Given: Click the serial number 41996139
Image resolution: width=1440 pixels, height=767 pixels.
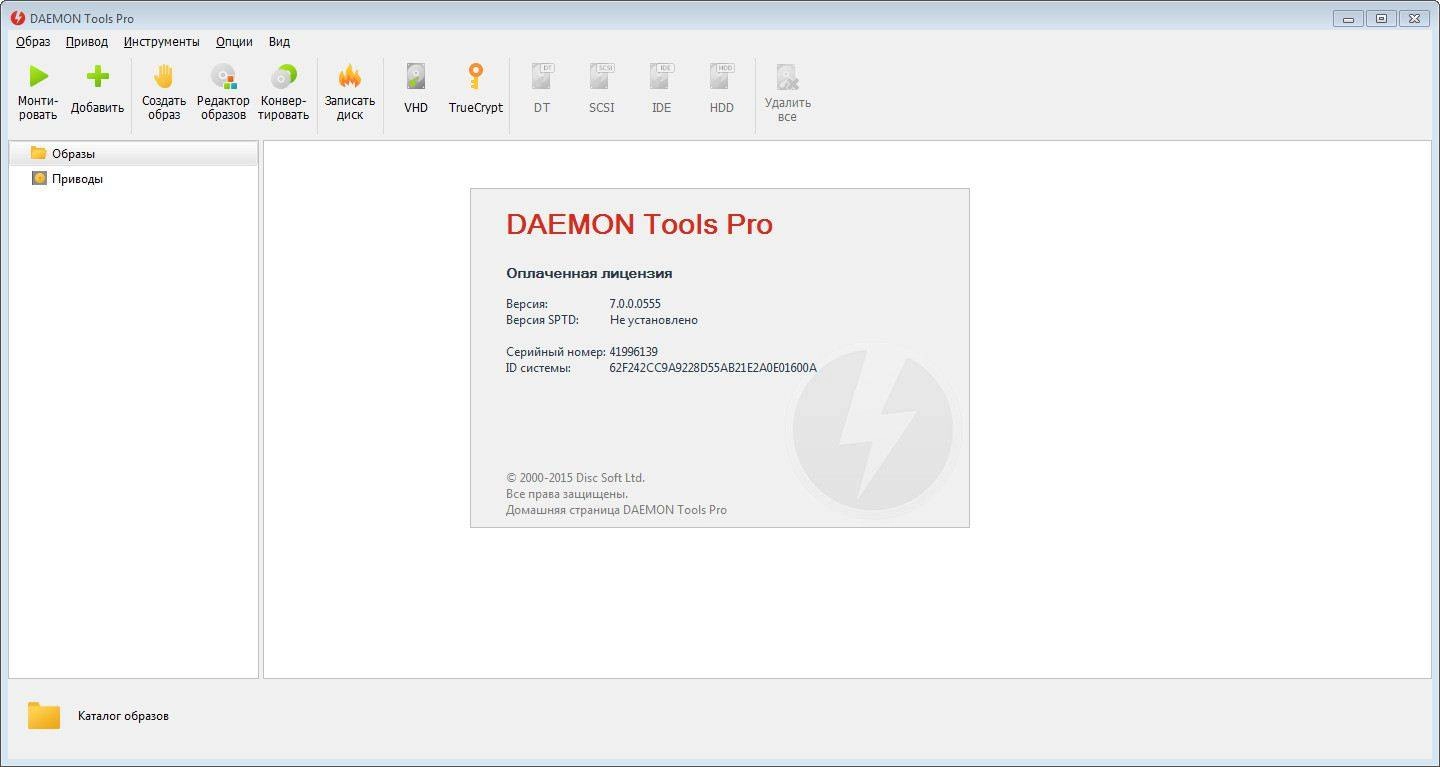Looking at the screenshot, I should tap(633, 352).
